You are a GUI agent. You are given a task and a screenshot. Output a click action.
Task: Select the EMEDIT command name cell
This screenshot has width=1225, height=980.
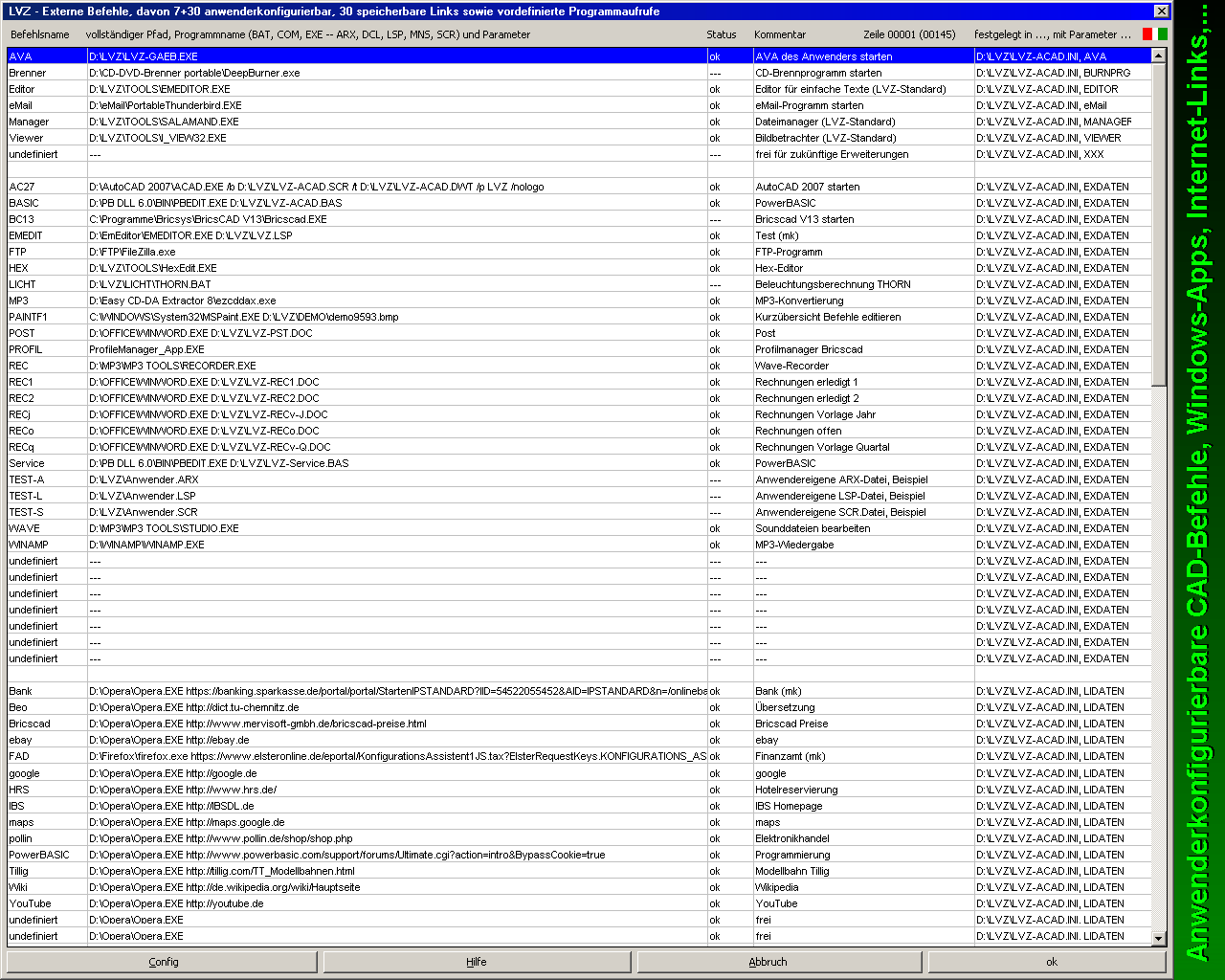(x=47, y=235)
